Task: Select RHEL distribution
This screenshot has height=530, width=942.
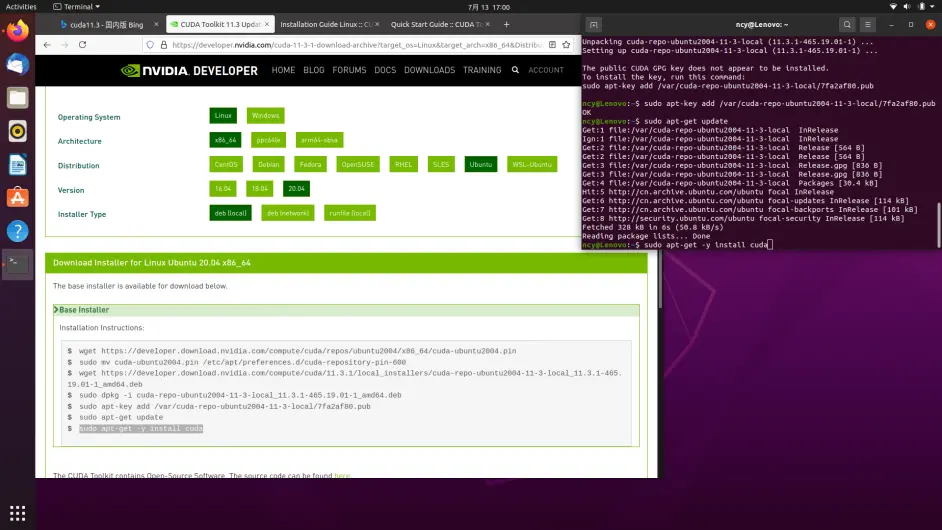Action: (x=404, y=164)
